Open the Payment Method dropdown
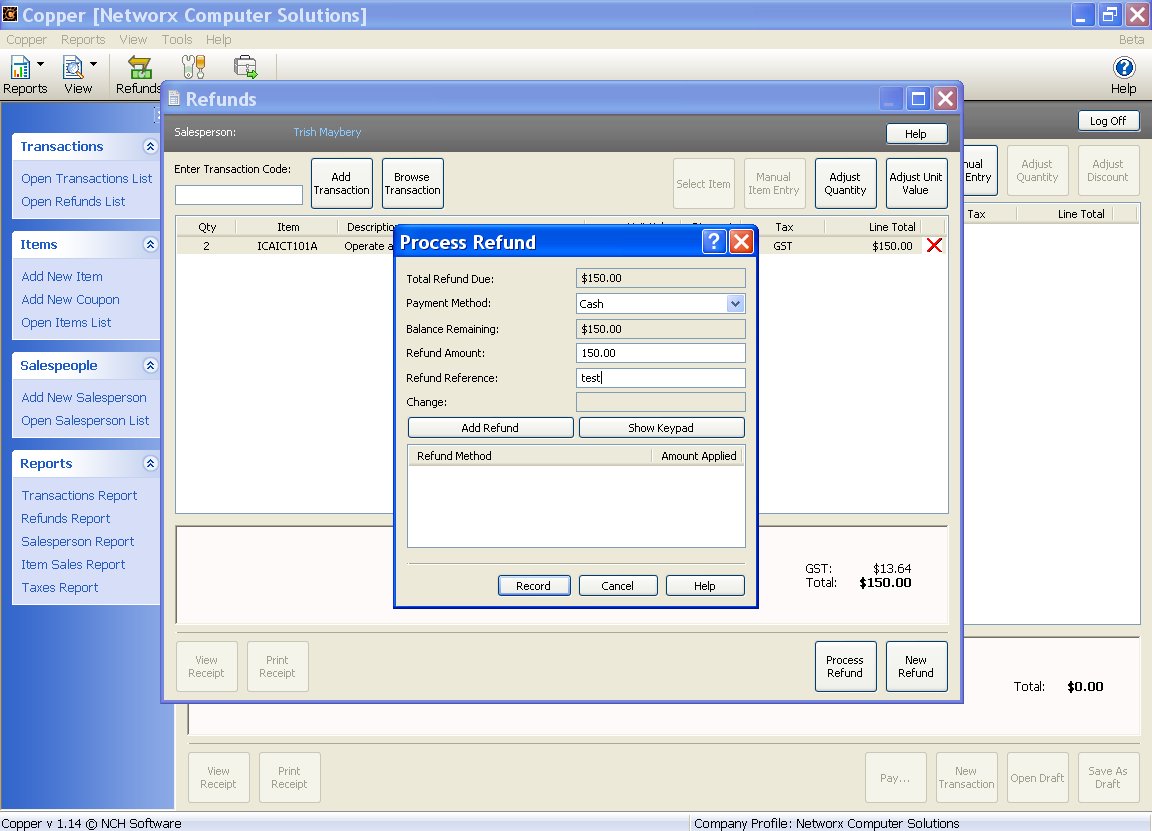Viewport: 1152px width, 831px height. tap(735, 303)
